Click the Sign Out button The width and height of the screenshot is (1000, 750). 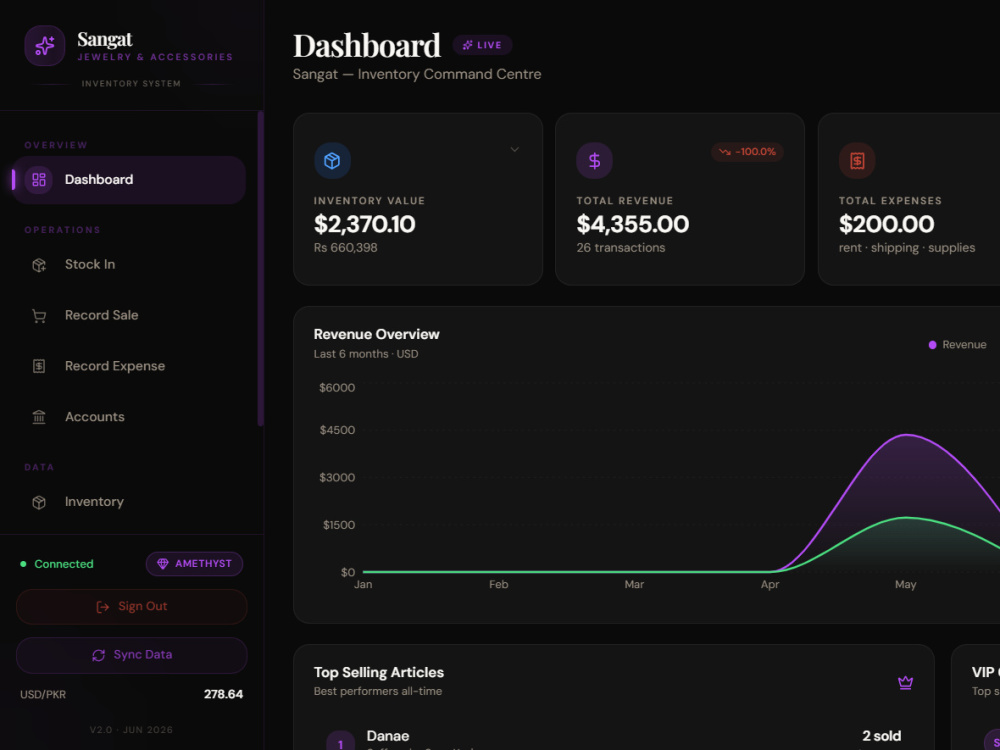(131, 607)
